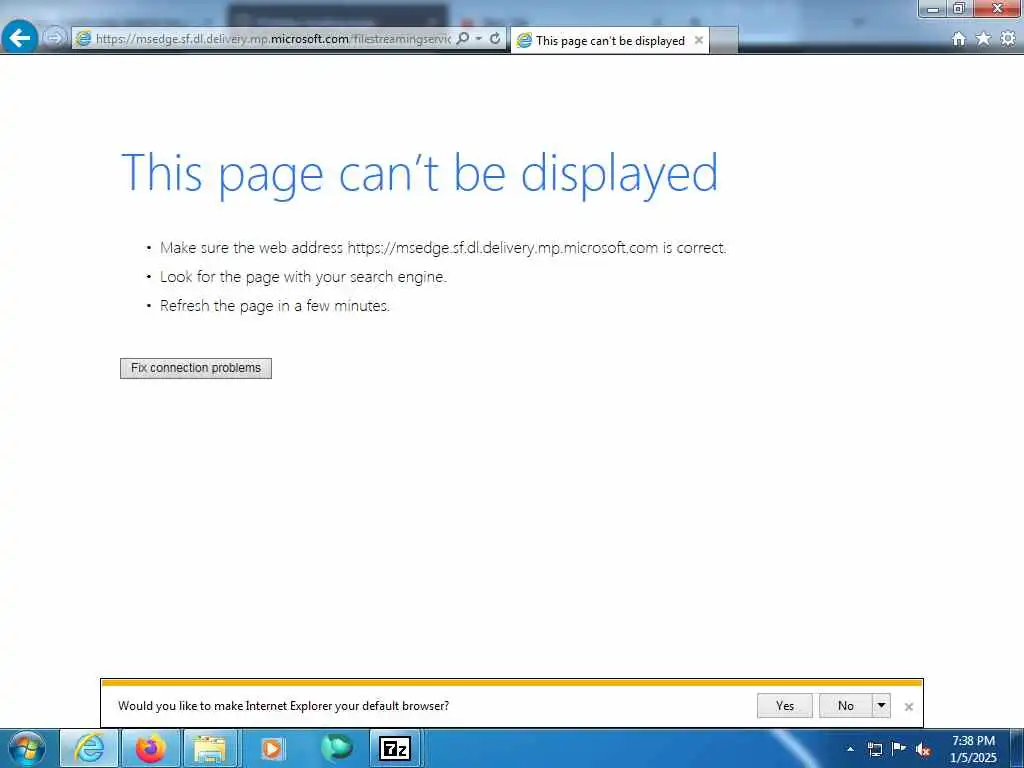Click the address bar URL field
This screenshot has height=768, width=1024.
pos(274,39)
